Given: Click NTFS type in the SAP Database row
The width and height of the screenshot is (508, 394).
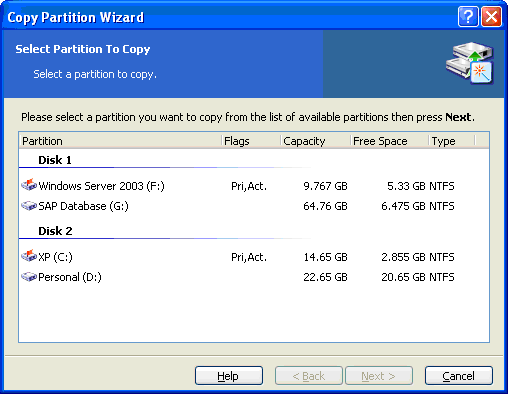Looking at the screenshot, I should pyautogui.click(x=442, y=206).
